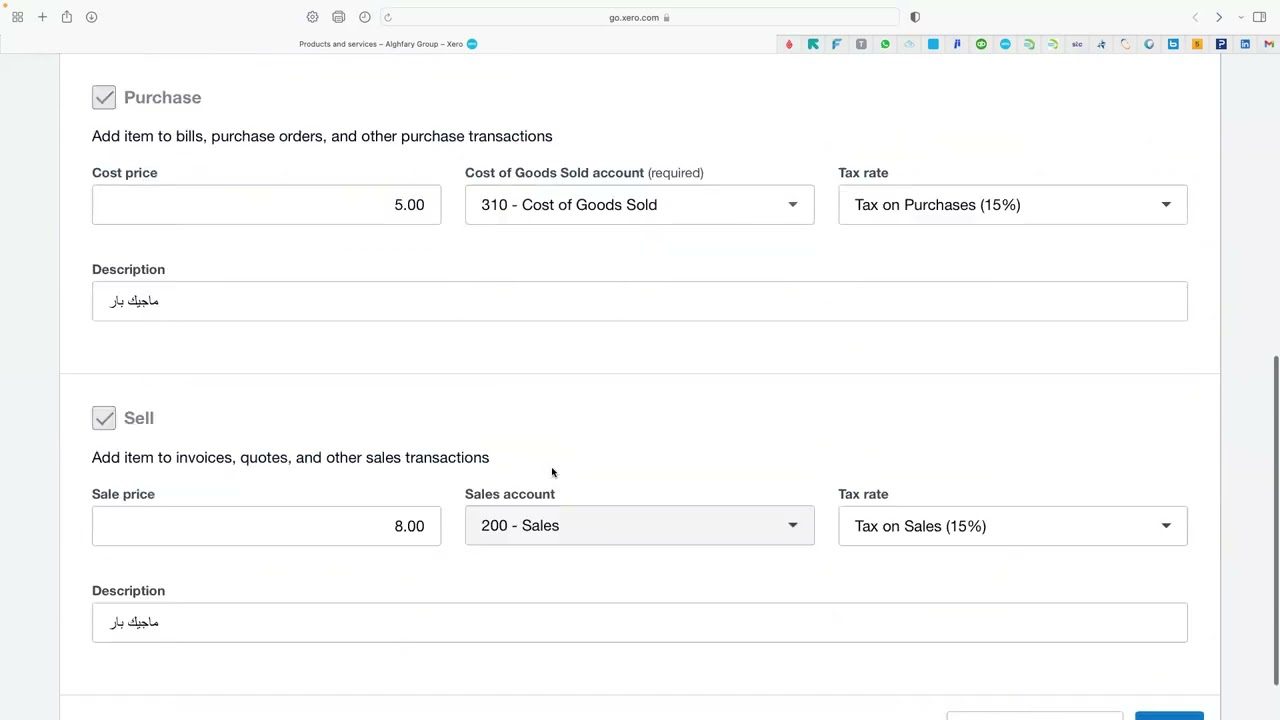Viewport: 1280px width, 720px height.
Task: Open the LinkedIn bookmark icon
Action: click(x=1245, y=44)
